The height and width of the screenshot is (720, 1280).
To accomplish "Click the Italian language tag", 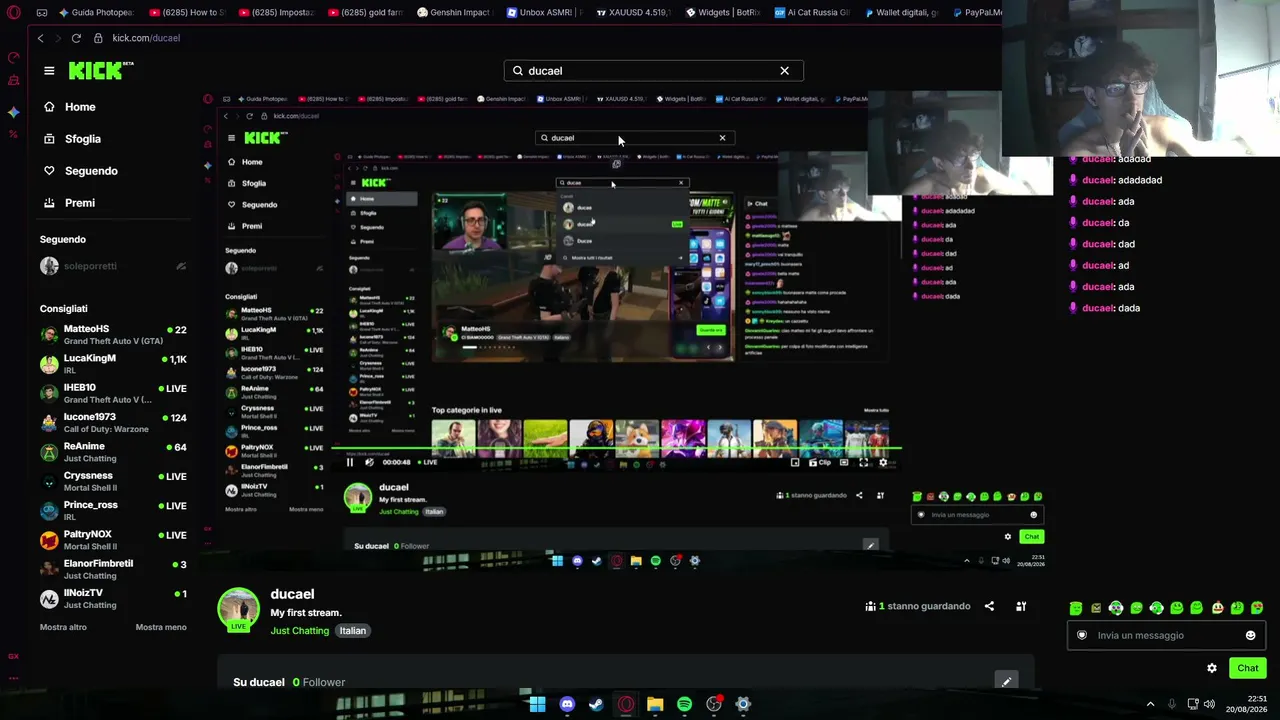I will click(x=352, y=631).
